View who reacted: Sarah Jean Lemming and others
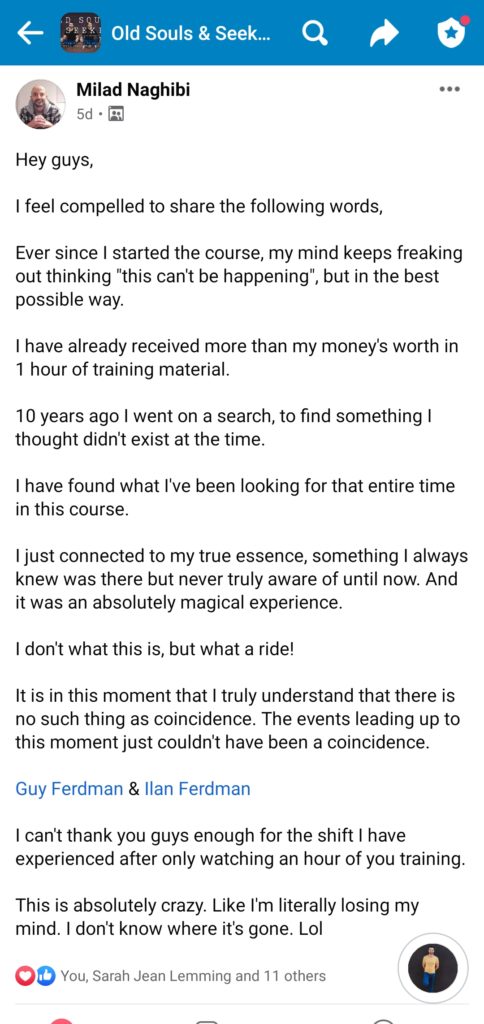Image resolution: width=484 pixels, height=1024 pixels. pos(193,976)
